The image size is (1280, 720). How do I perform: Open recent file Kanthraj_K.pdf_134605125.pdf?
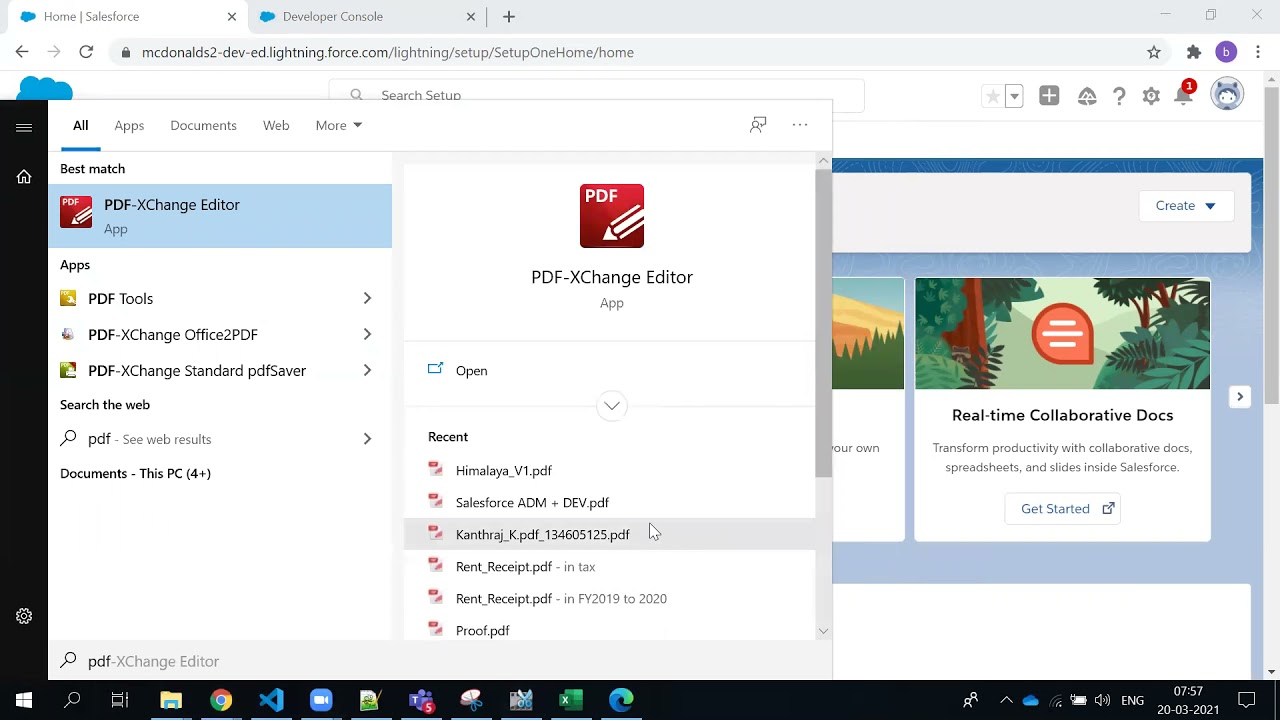[610, 534]
